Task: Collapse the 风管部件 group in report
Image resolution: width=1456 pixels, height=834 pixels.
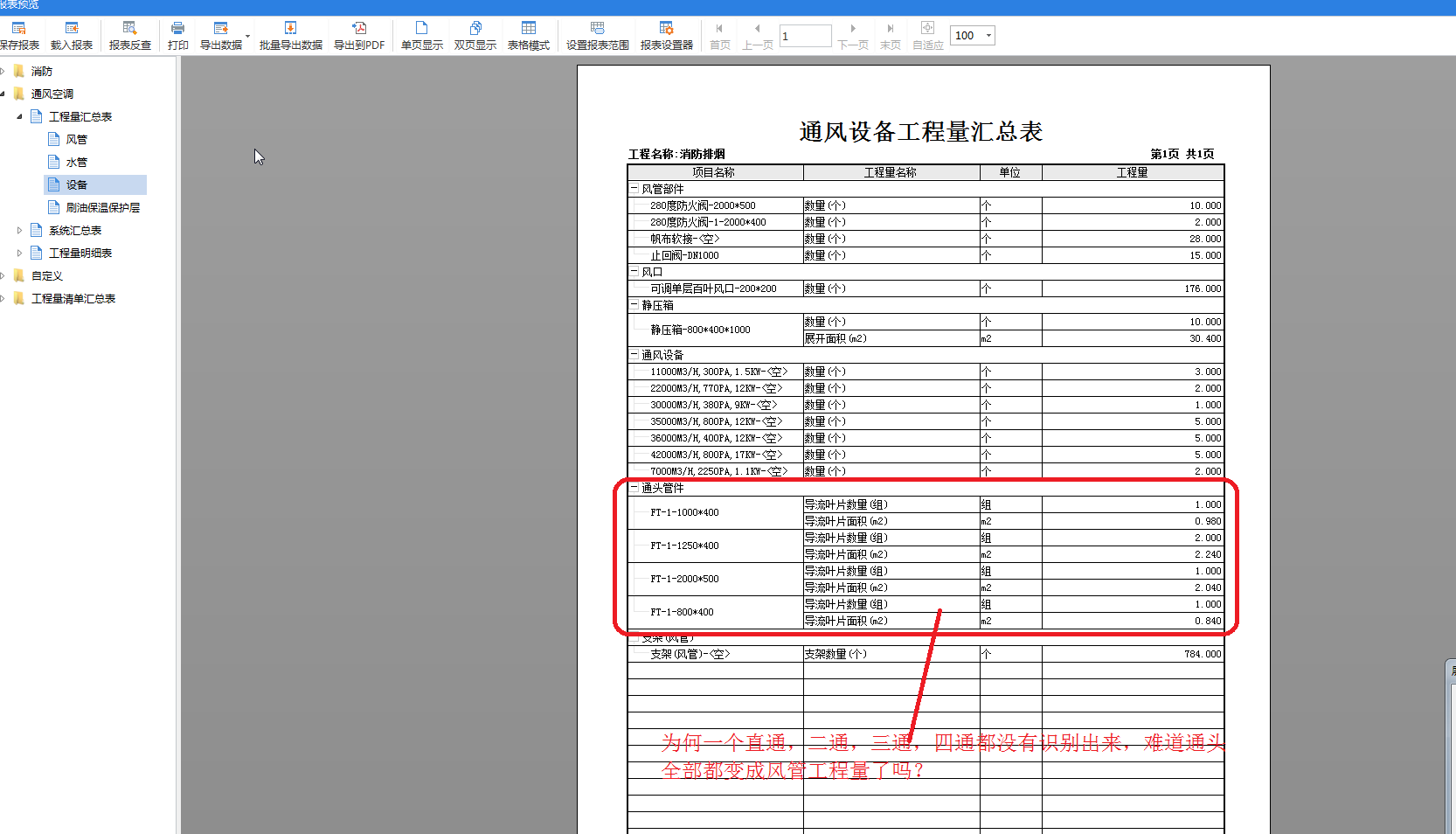Action: click(x=634, y=188)
